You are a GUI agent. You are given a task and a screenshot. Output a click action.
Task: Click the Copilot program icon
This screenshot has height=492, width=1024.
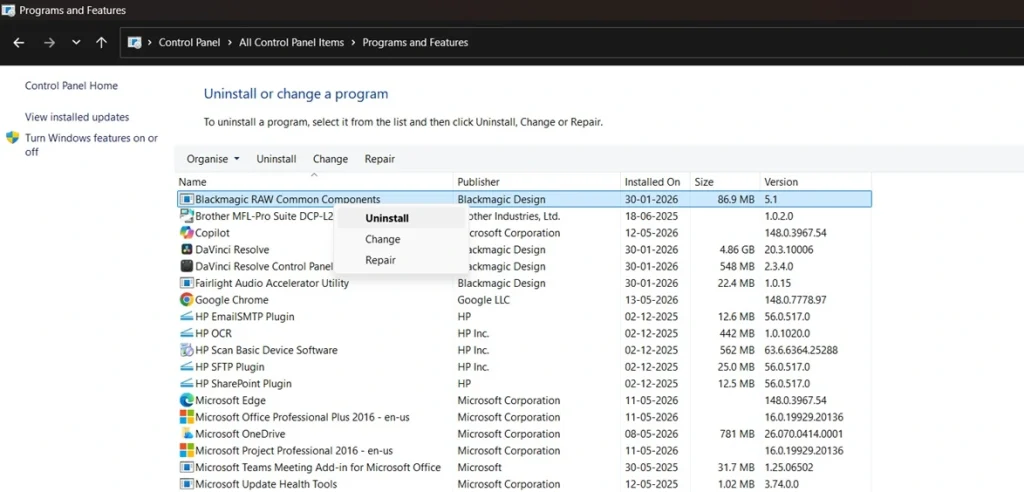(x=187, y=233)
